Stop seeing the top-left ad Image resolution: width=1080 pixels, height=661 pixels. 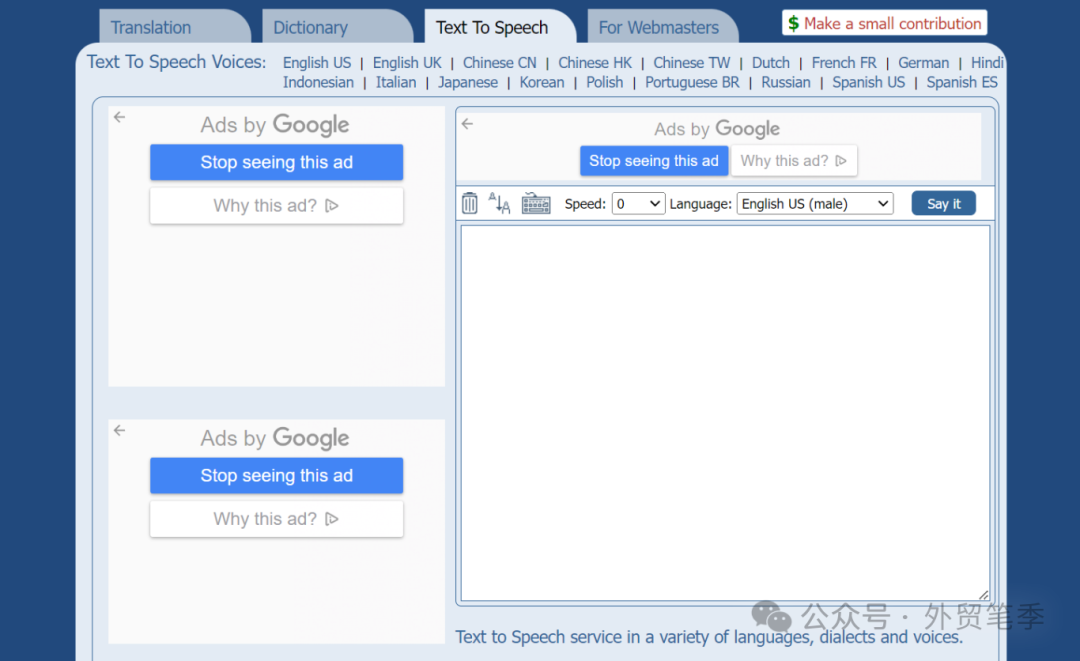(x=276, y=162)
